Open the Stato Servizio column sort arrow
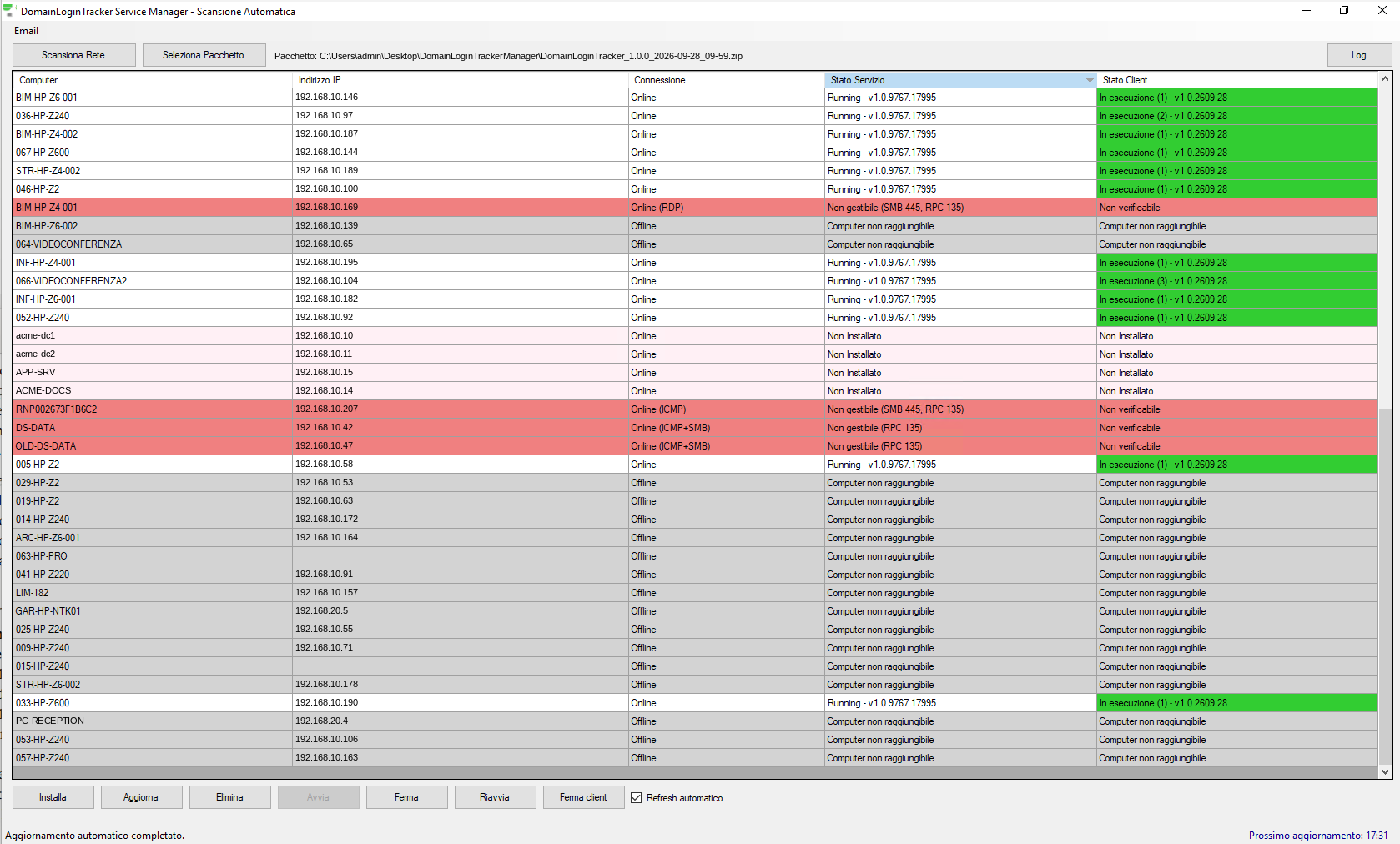 pos(1090,80)
